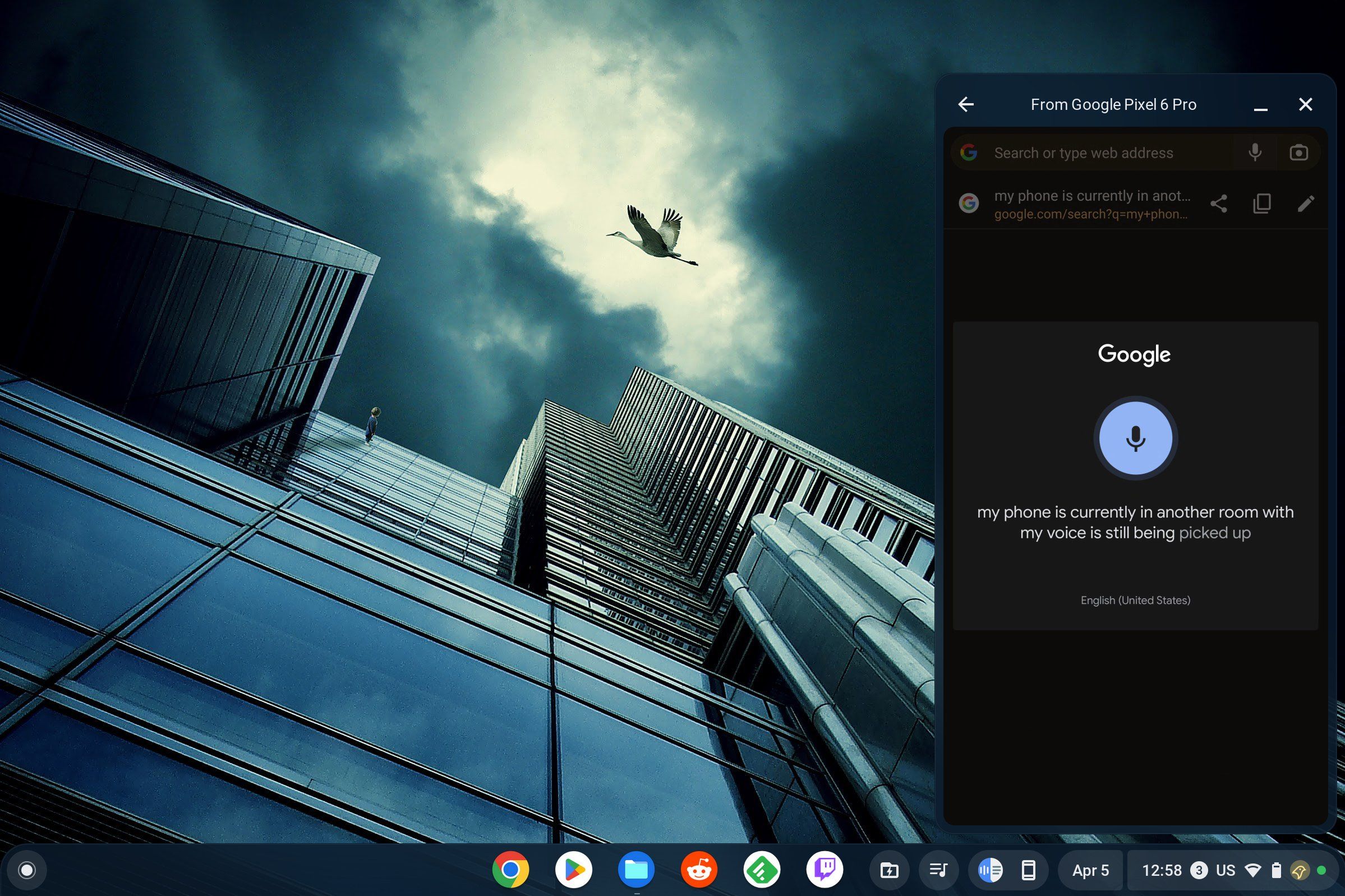Viewport: 1345px width, 896px height.
Task: Open Twitch from the shelf
Action: tap(824, 870)
